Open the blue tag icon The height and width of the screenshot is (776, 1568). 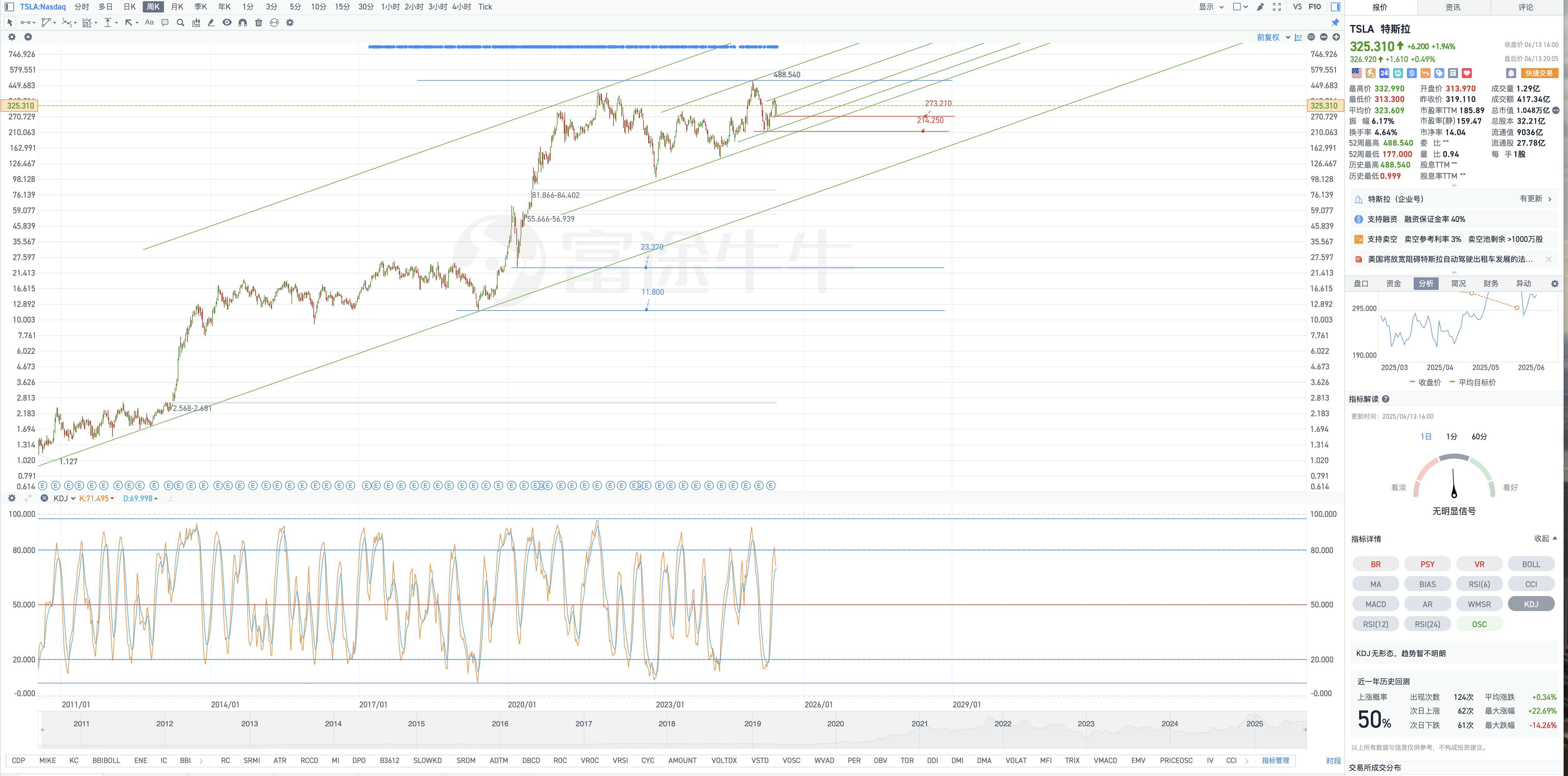tap(1439, 73)
